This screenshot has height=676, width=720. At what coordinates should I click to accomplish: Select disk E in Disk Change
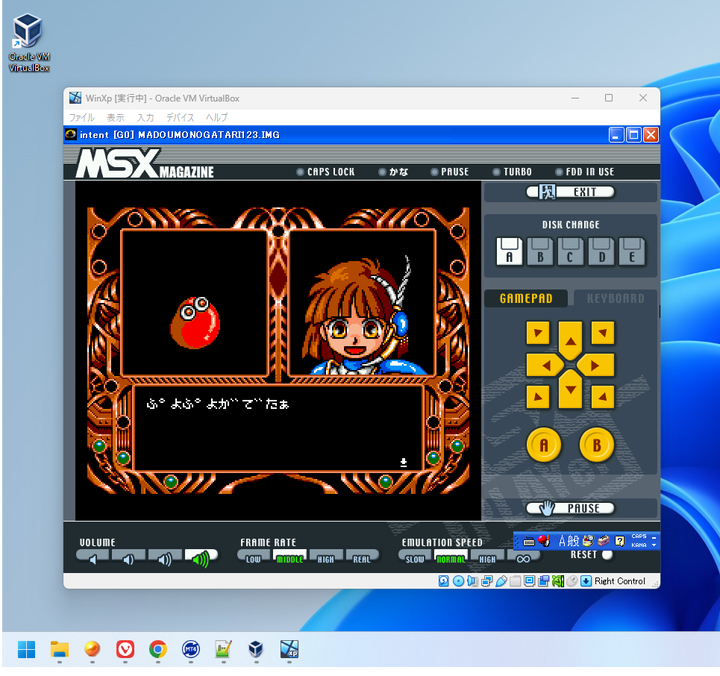(632, 251)
